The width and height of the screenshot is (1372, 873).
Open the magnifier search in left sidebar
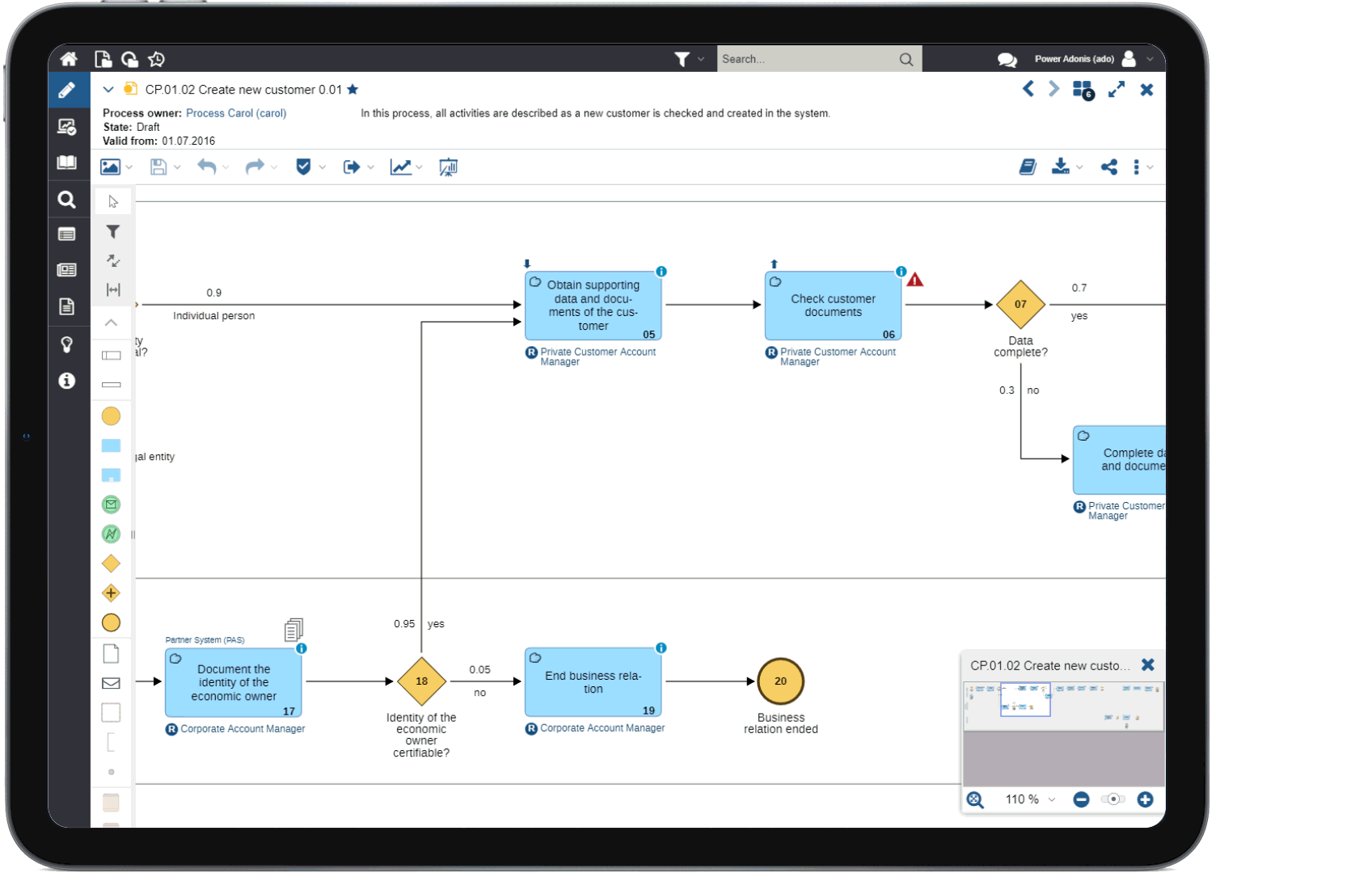tap(67, 200)
